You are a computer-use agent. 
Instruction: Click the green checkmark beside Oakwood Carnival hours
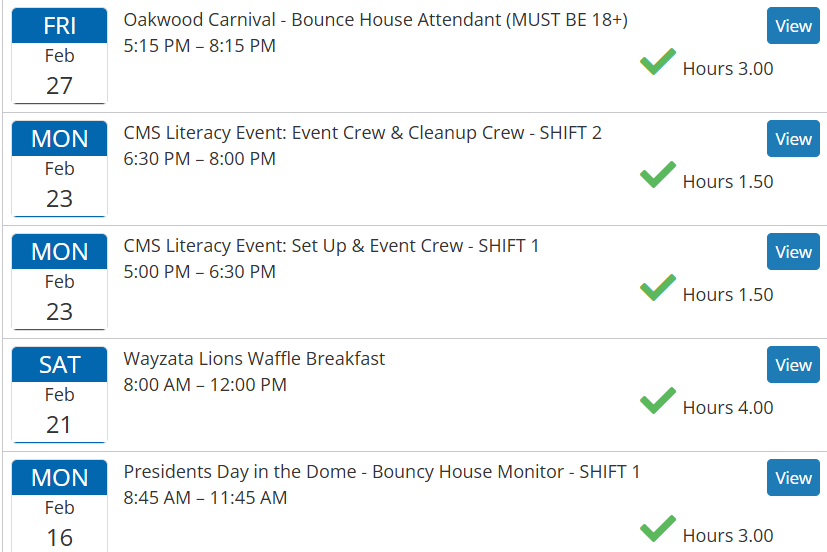pos(657,63)
